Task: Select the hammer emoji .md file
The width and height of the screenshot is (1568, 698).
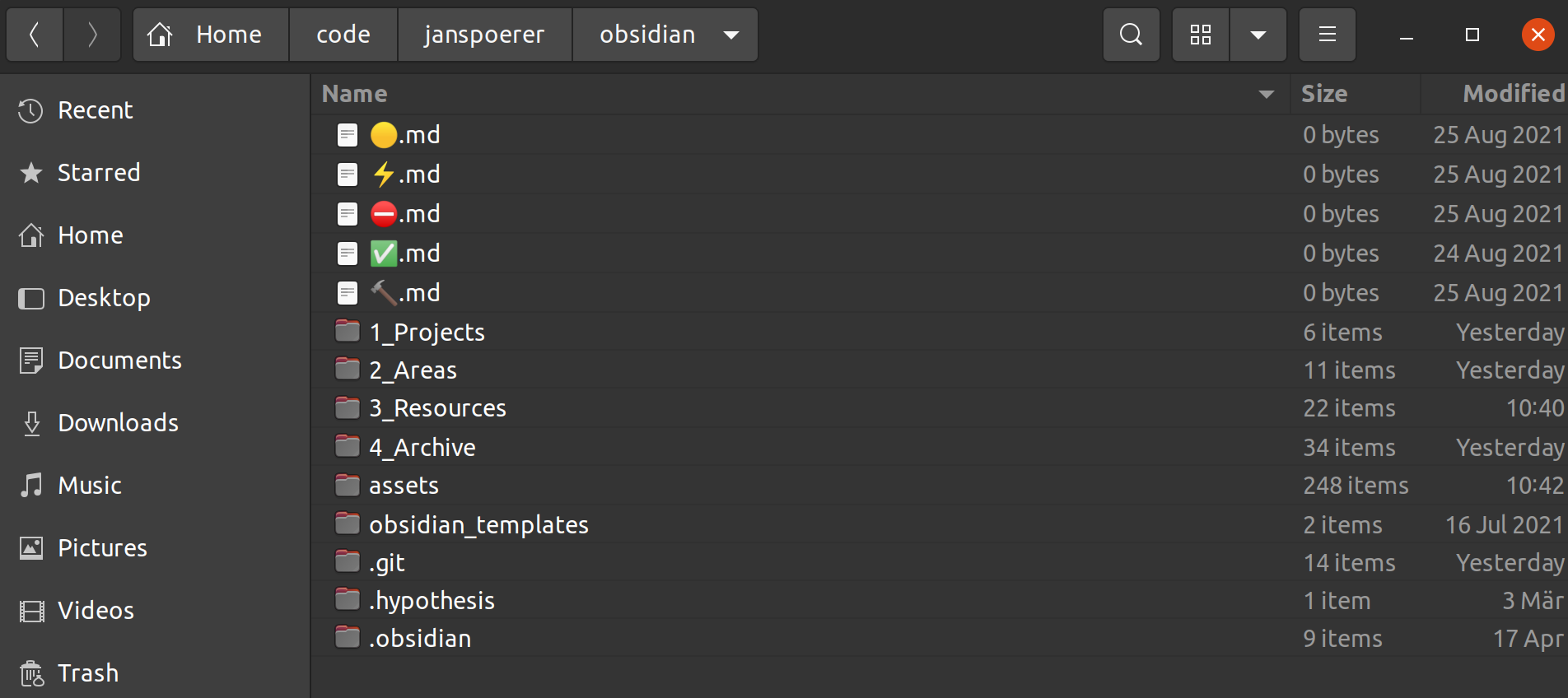Action: (x=405, y=293)
